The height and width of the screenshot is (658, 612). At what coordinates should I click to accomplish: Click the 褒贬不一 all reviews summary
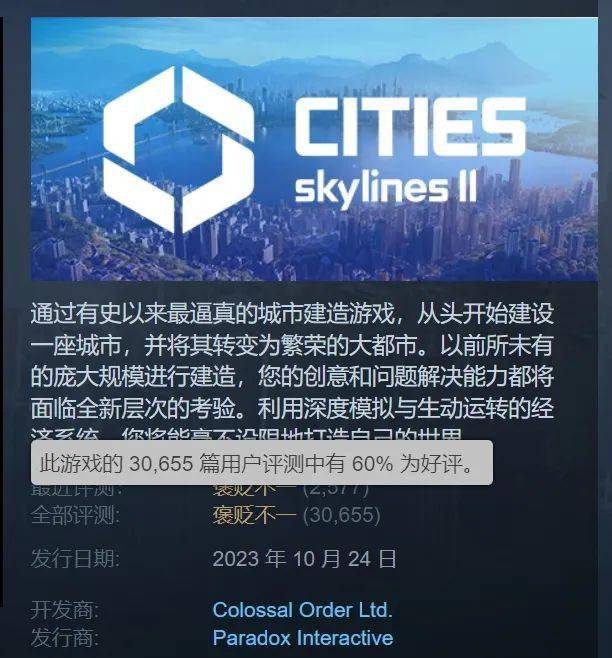(254, 515)
